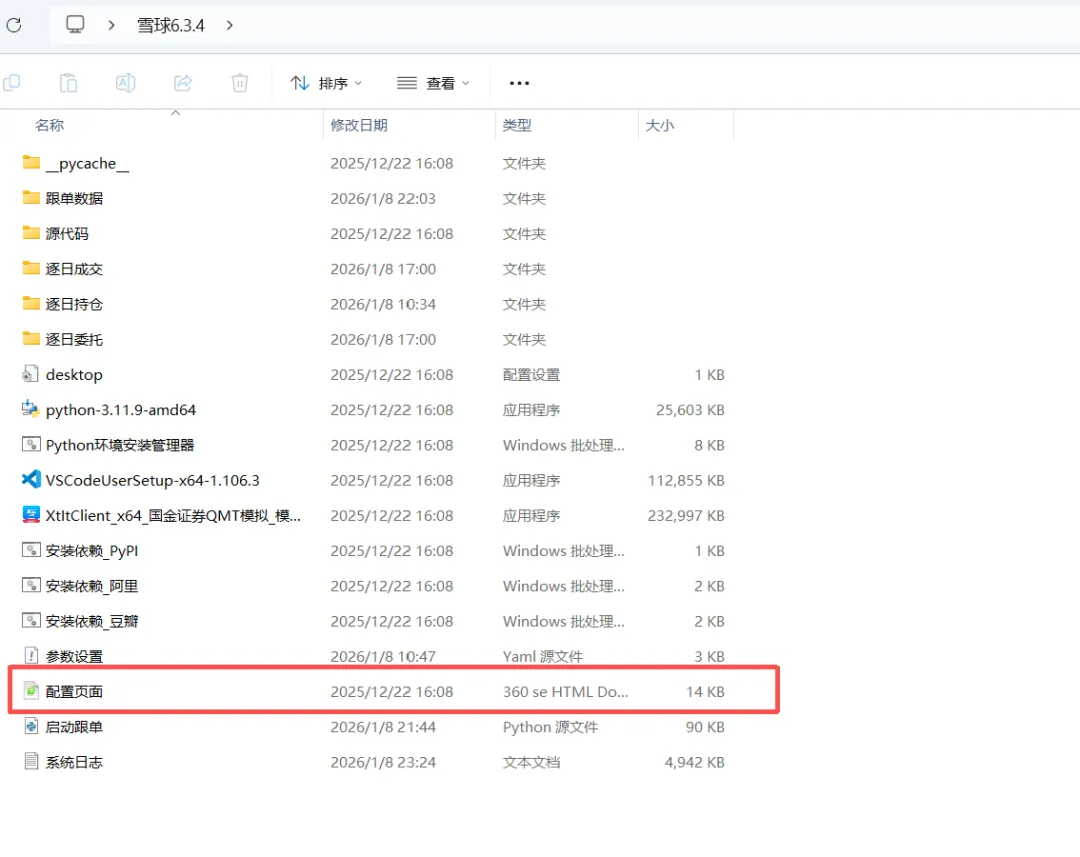
Task: Click the file name 安装依赖_阿里
Action: [x=92, y=586]
